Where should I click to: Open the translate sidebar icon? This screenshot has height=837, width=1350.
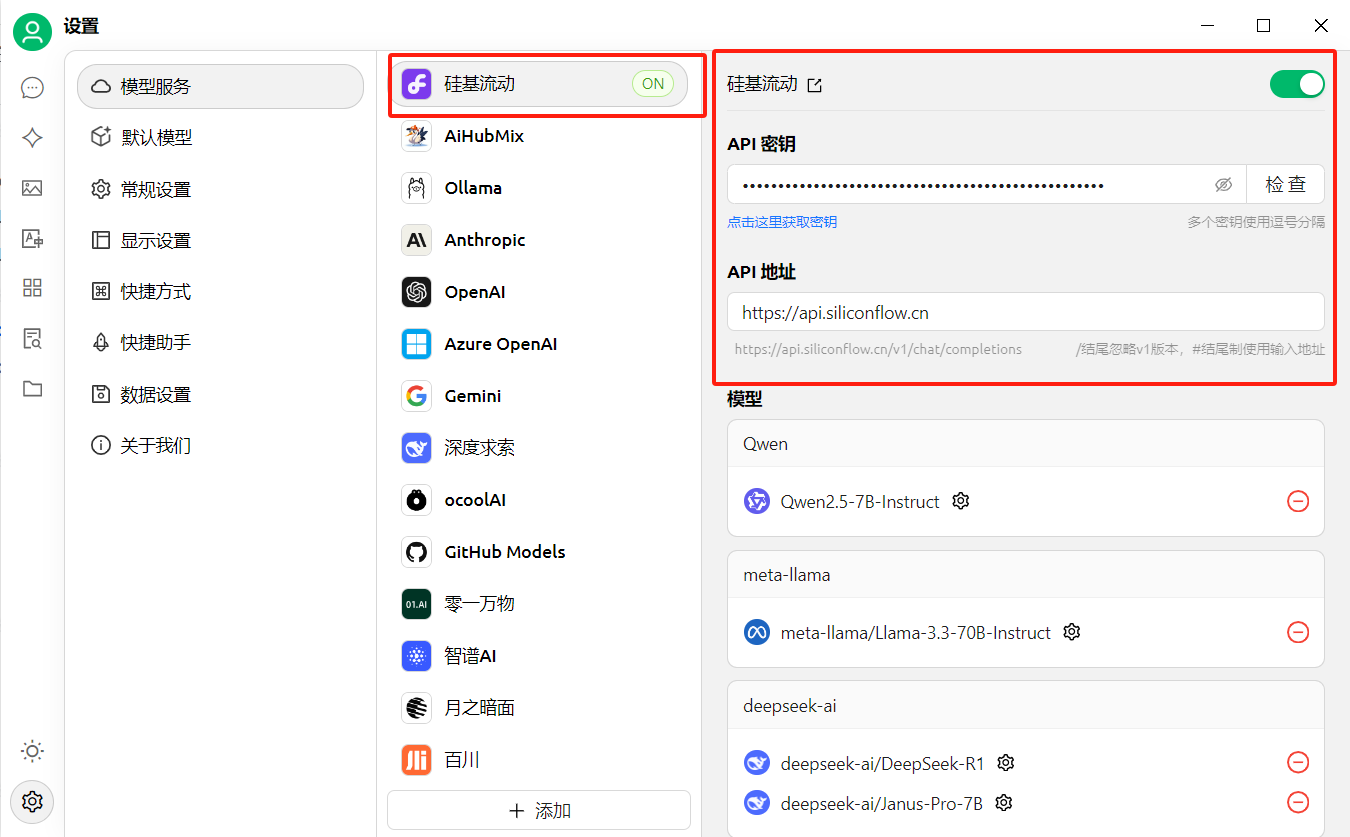pos(32,238)
